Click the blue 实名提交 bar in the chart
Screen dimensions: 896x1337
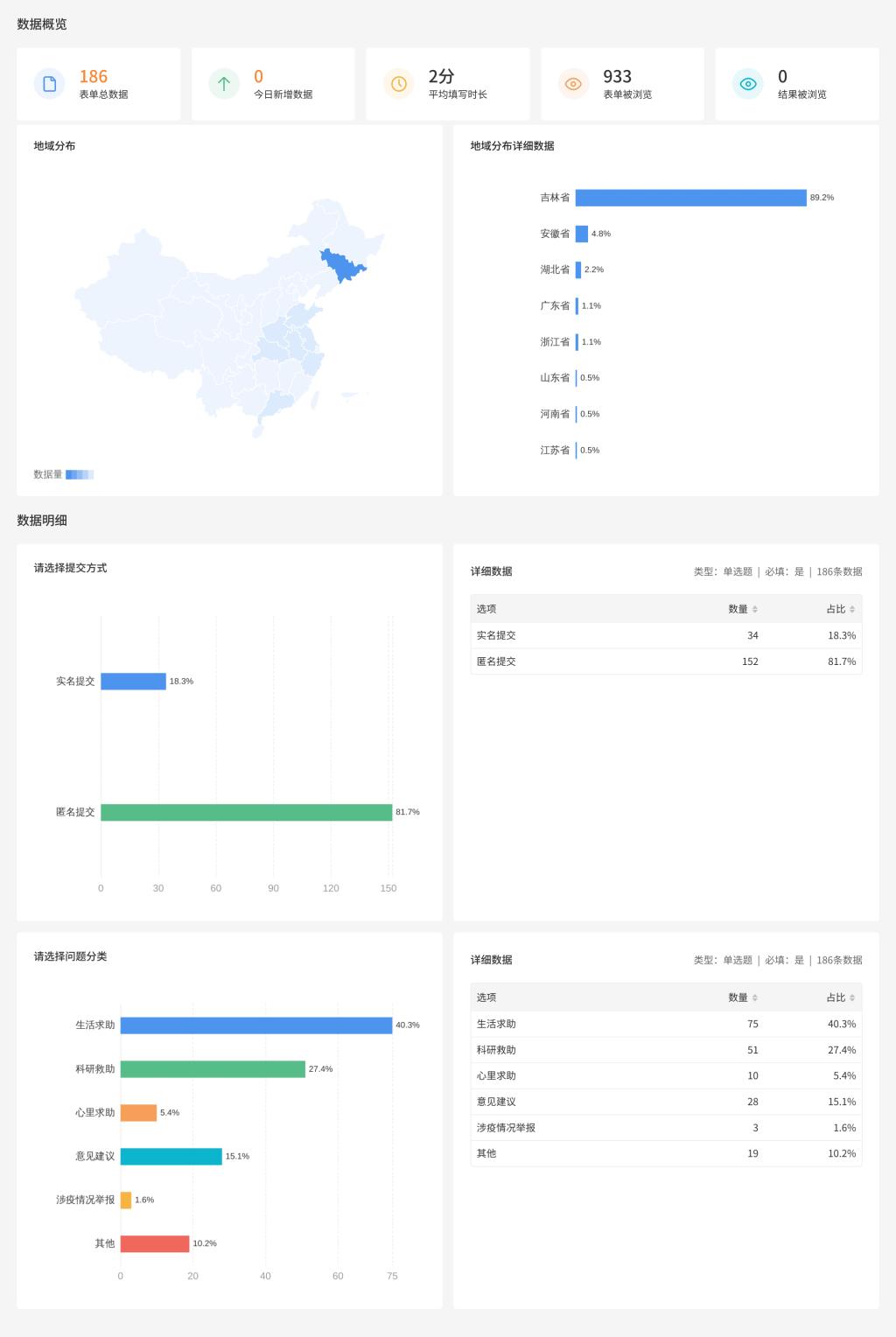[x=133, y=681]
